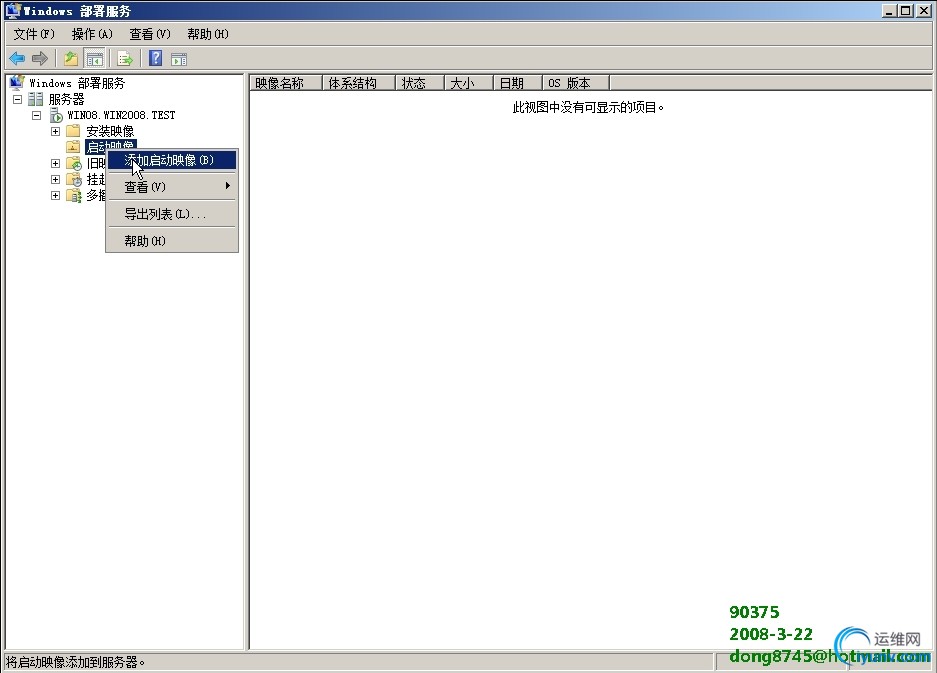Collapse the WIN08.WIN2008.TEST node

tap(36, 115)
